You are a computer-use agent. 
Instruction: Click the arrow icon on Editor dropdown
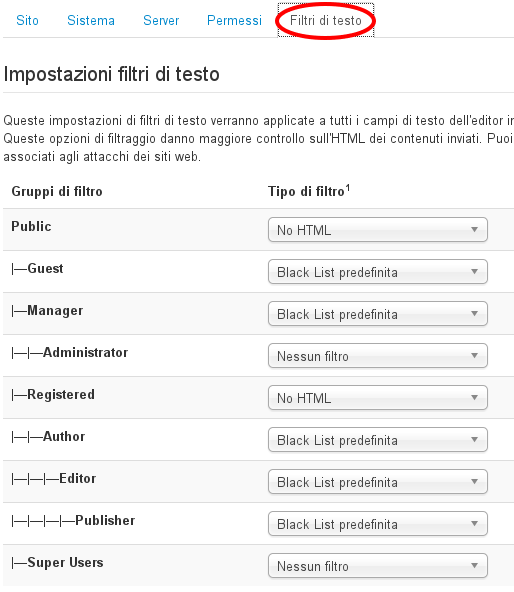(475, 481)
